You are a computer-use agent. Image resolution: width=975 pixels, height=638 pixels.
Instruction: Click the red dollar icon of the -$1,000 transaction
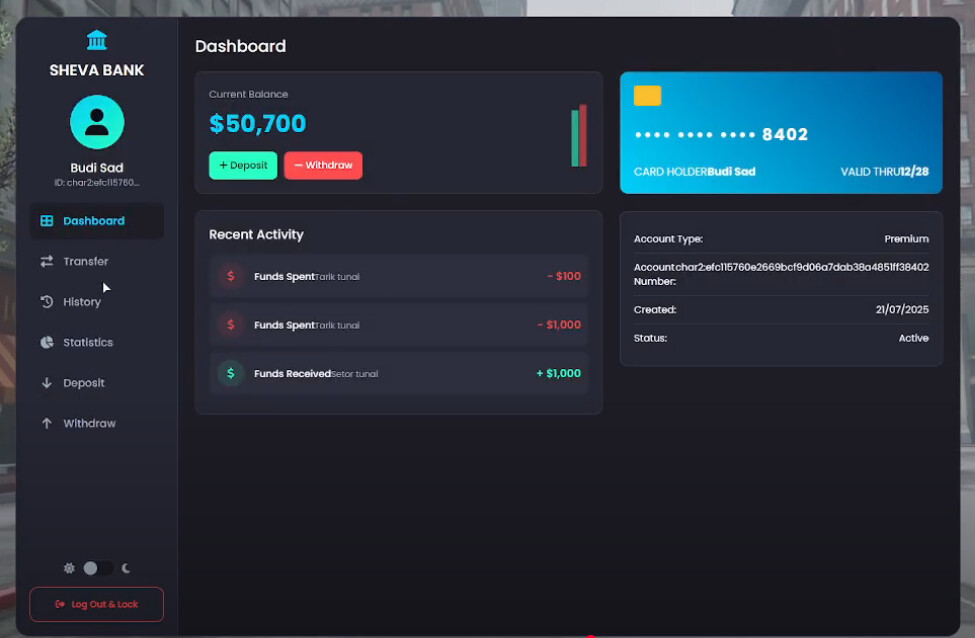click(x=231, y=324)
